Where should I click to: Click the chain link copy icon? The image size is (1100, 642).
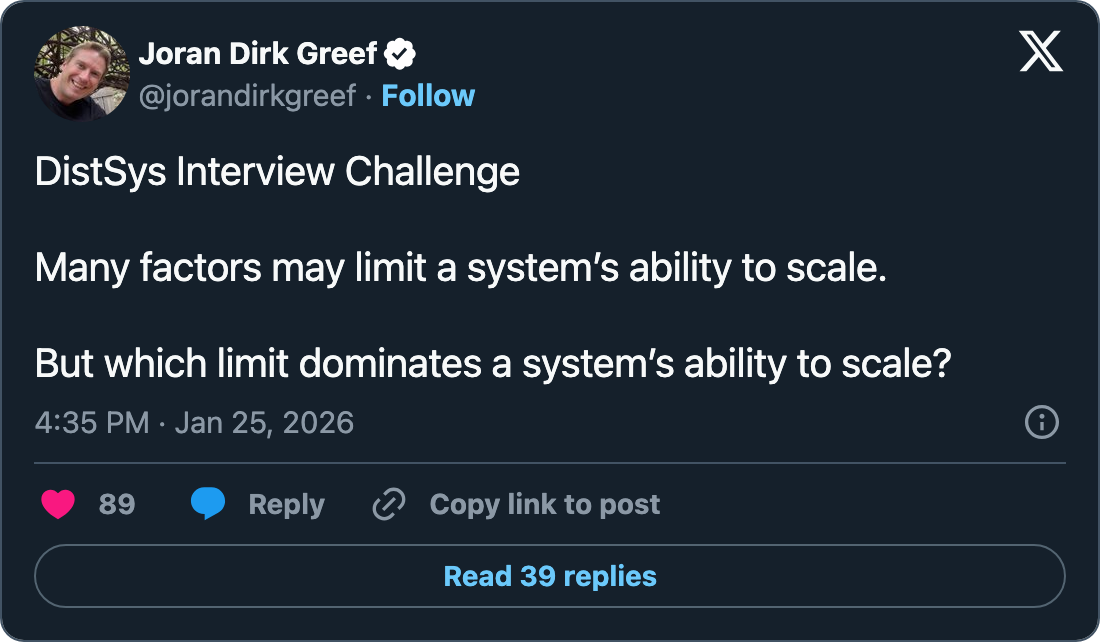point(387,505)
